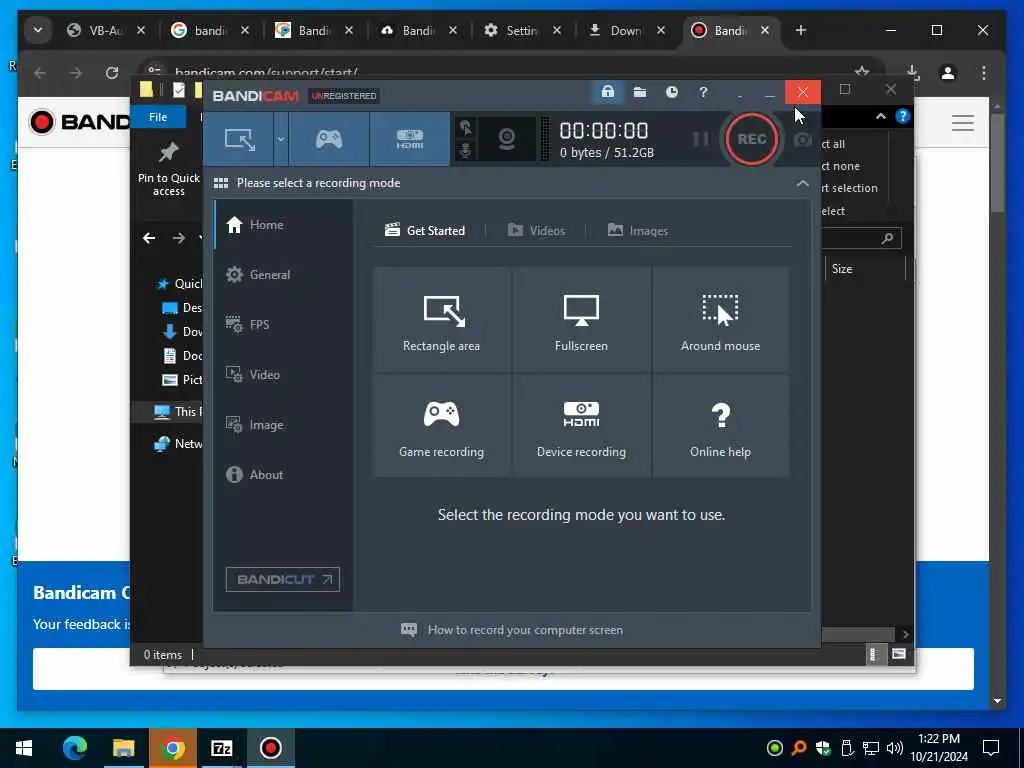The image size is (1024, 768).
Task: Take a screenshot with the camera icon
Action: click(x=803, y=140)
